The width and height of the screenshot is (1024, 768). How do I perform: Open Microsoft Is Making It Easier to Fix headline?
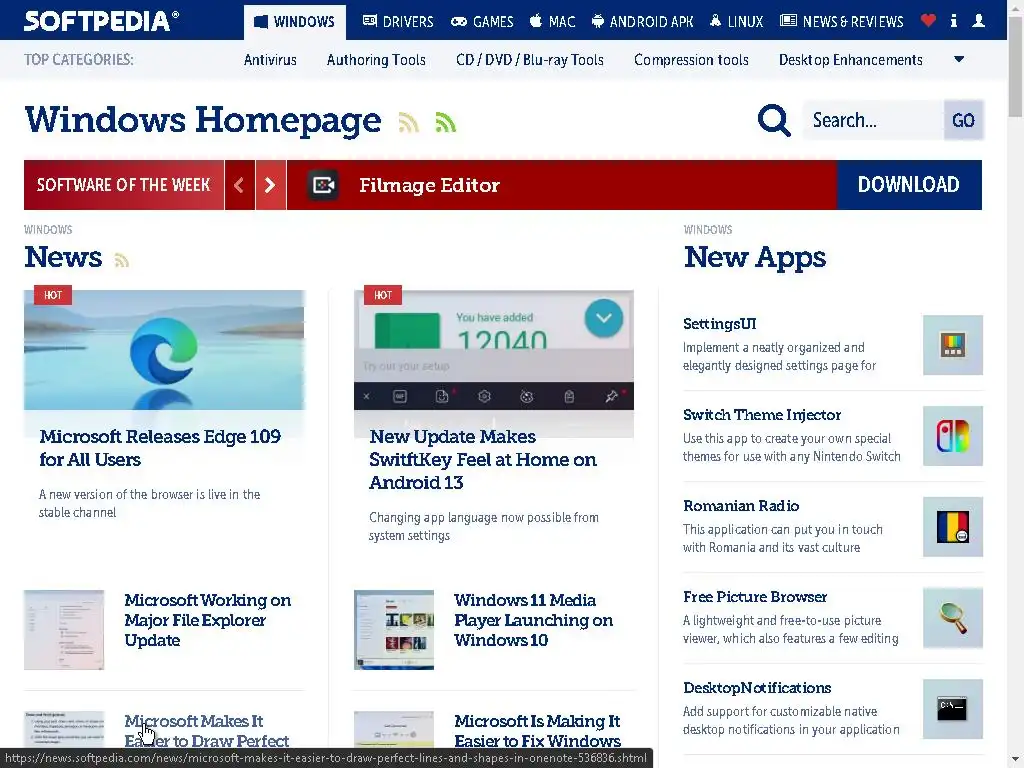(x=537, y=731)
